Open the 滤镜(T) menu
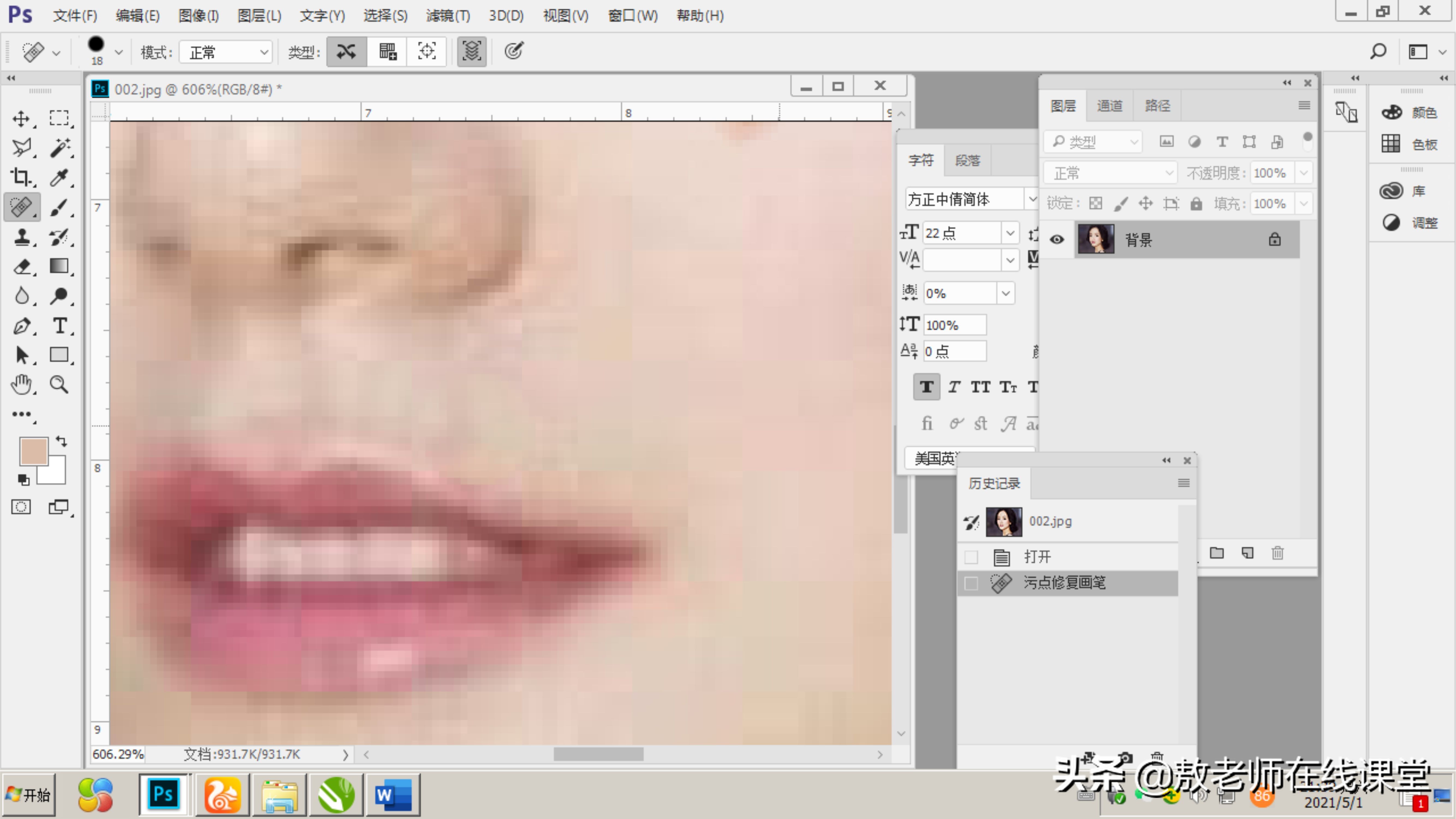 448,16
